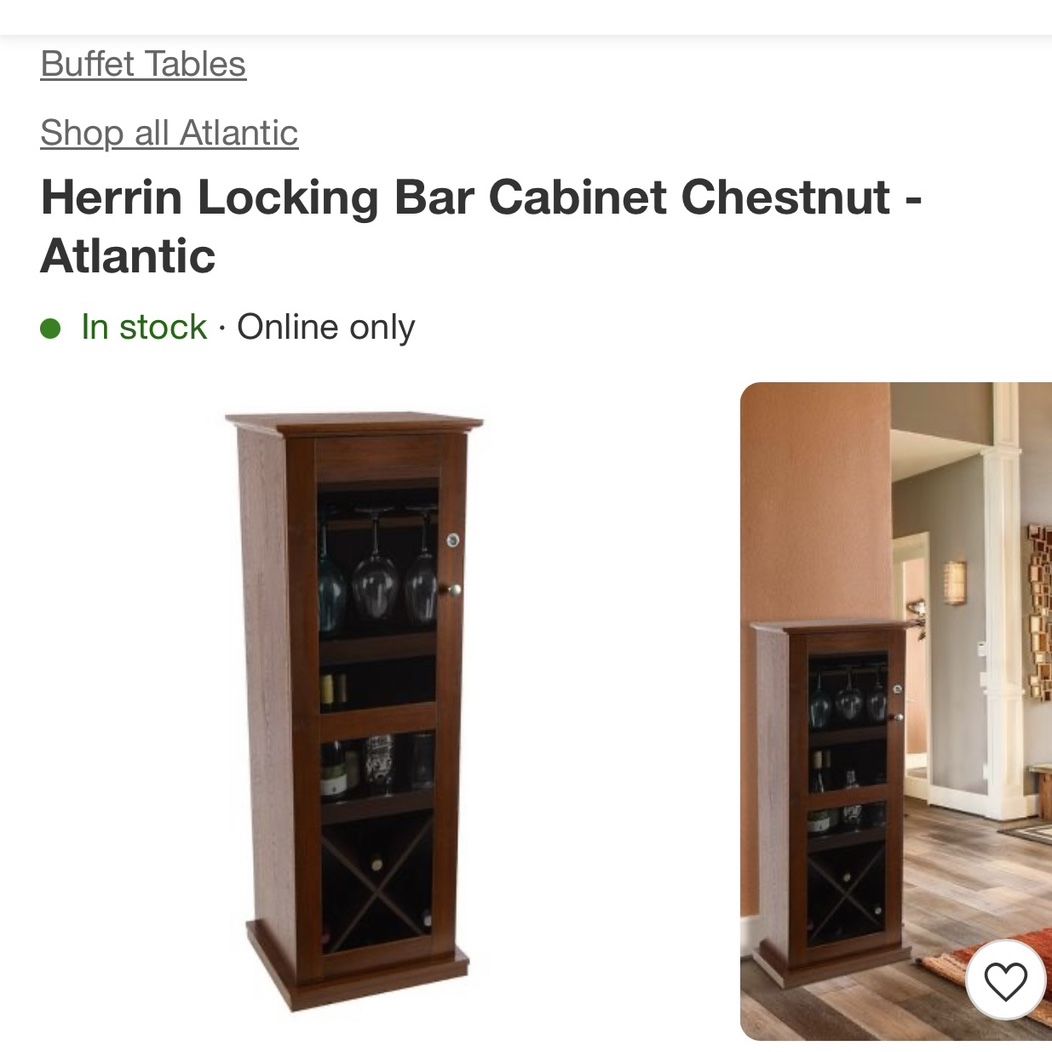This screenshot has height=1052, width=1052.
Task: Click the round door knob in main image
Action: tap(453, 590)
